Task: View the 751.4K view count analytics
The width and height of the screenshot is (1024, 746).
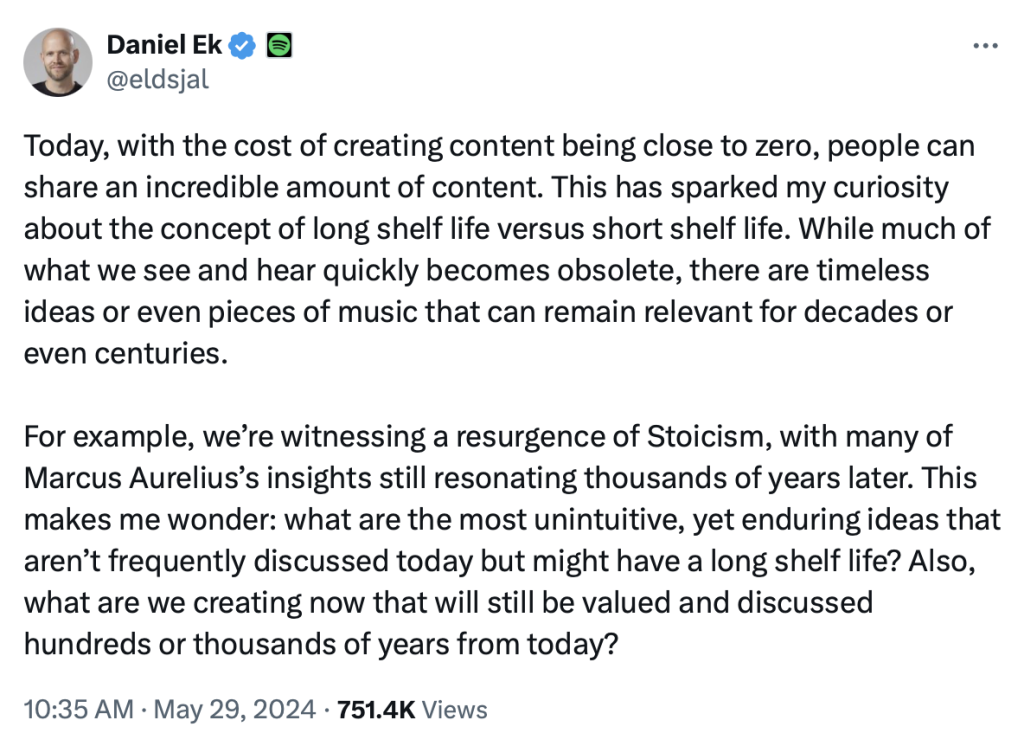Action: tap(375, 710)
